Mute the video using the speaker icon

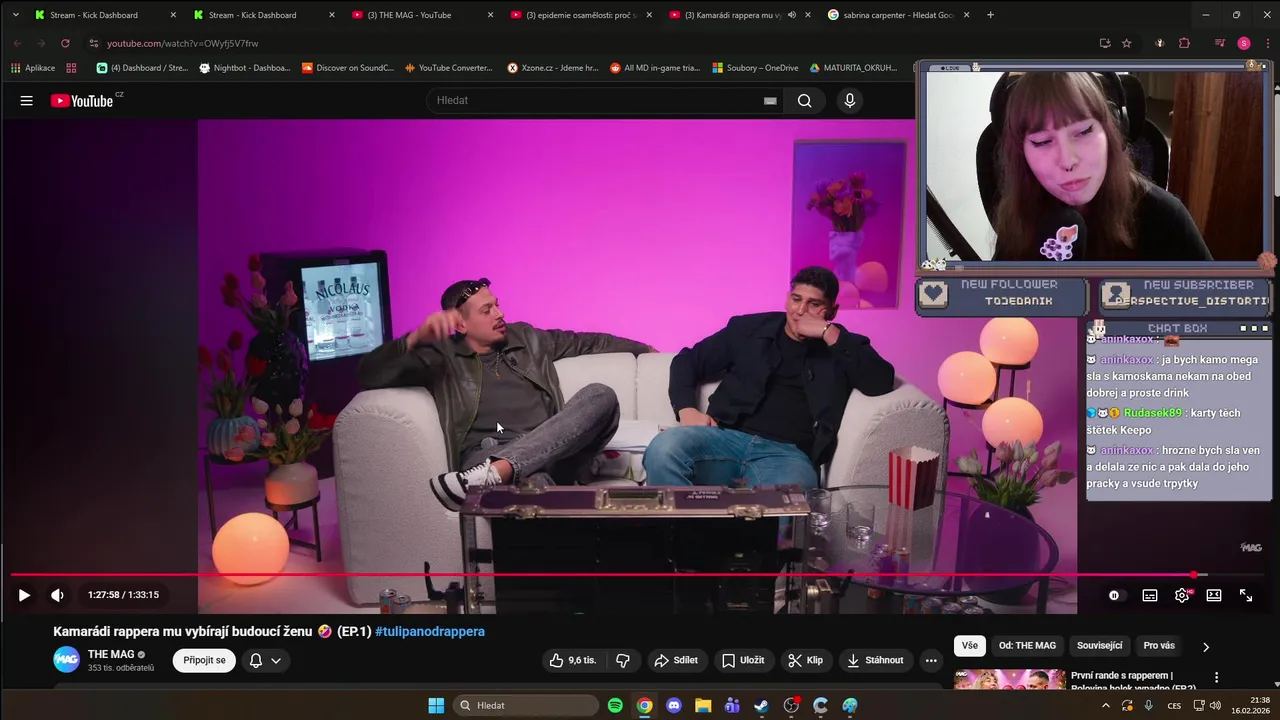pos(57,595)
